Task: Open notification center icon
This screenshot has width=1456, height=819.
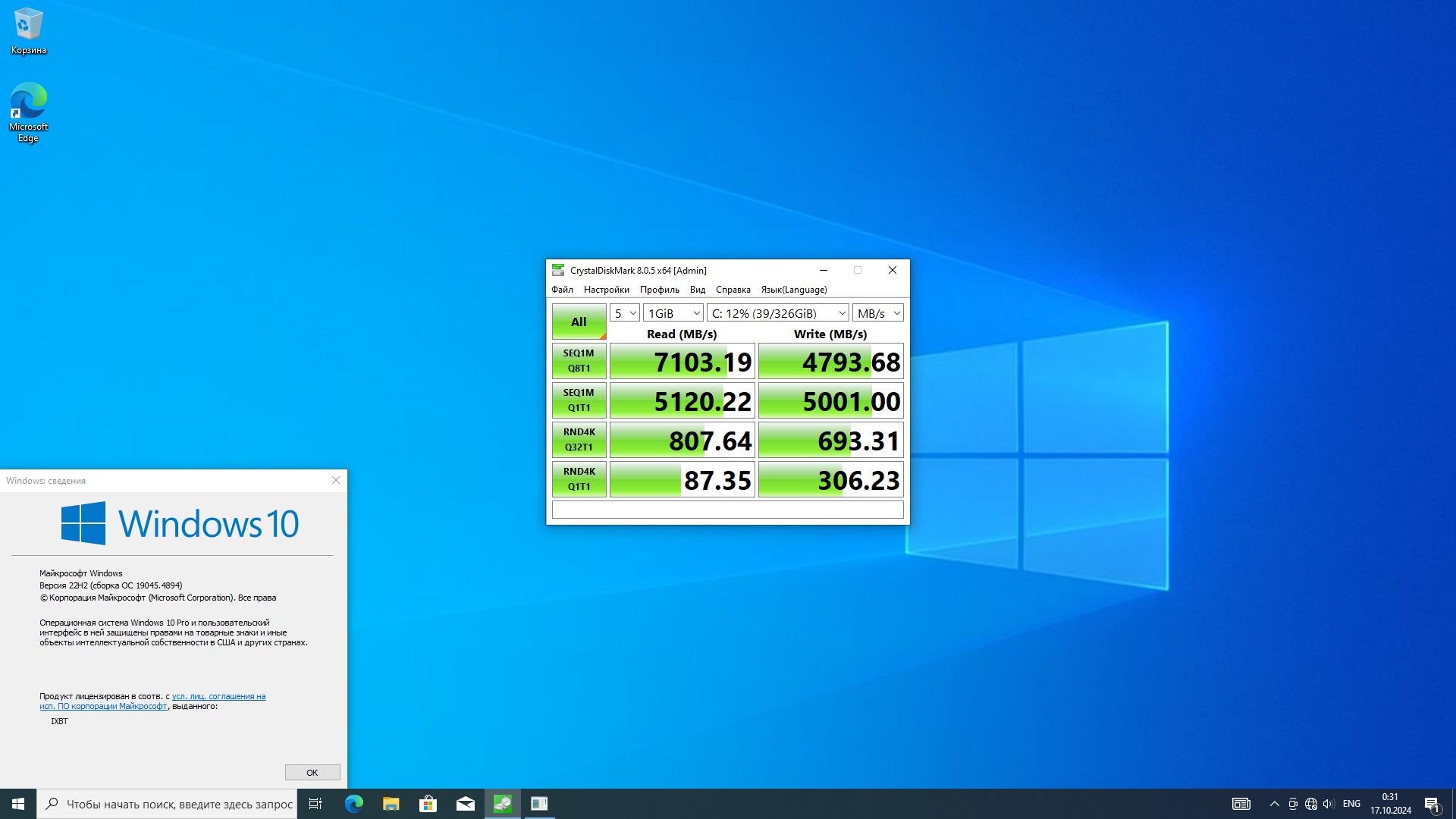Action: coord(1432,804)
